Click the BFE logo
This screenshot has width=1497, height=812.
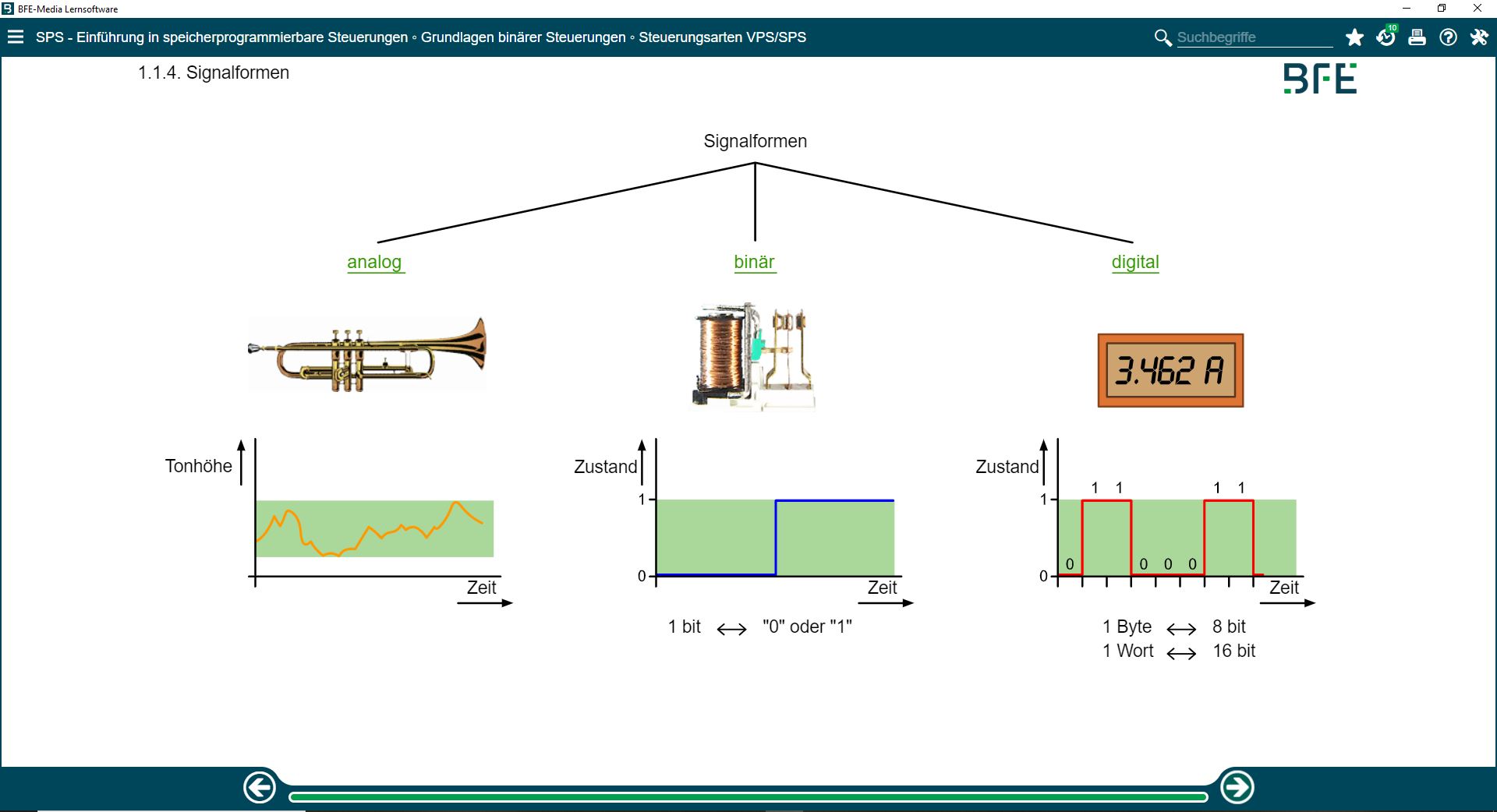[x=1320, y=79]
